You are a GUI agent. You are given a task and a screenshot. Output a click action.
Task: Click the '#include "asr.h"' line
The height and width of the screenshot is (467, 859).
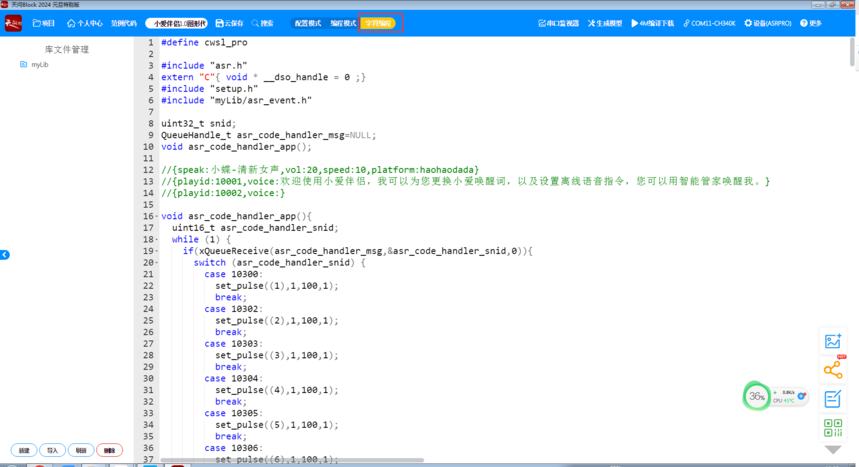point(204,65)
